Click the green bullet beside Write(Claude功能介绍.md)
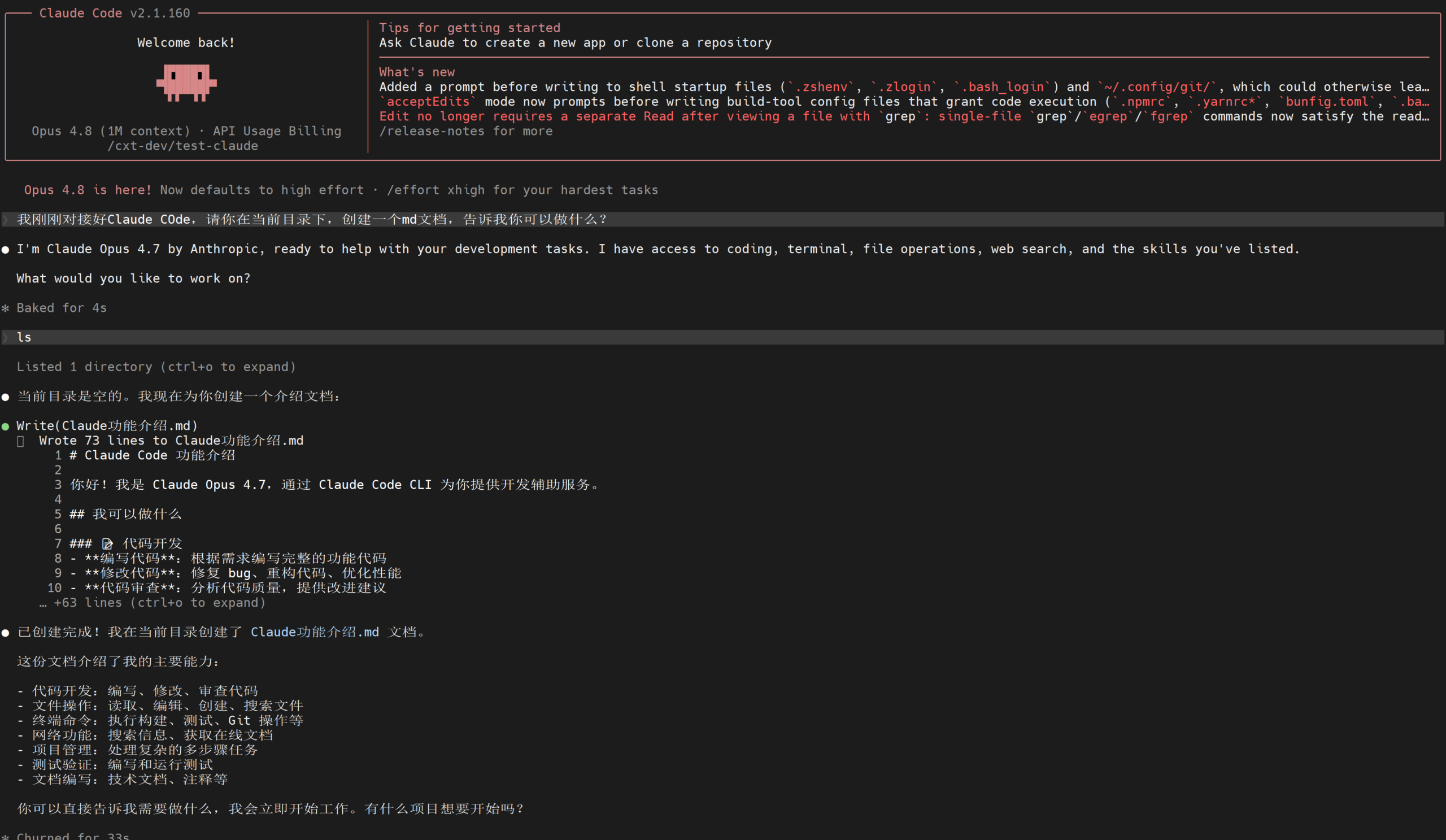Viewport: 1446px width, 840px height. coord(6,426)
